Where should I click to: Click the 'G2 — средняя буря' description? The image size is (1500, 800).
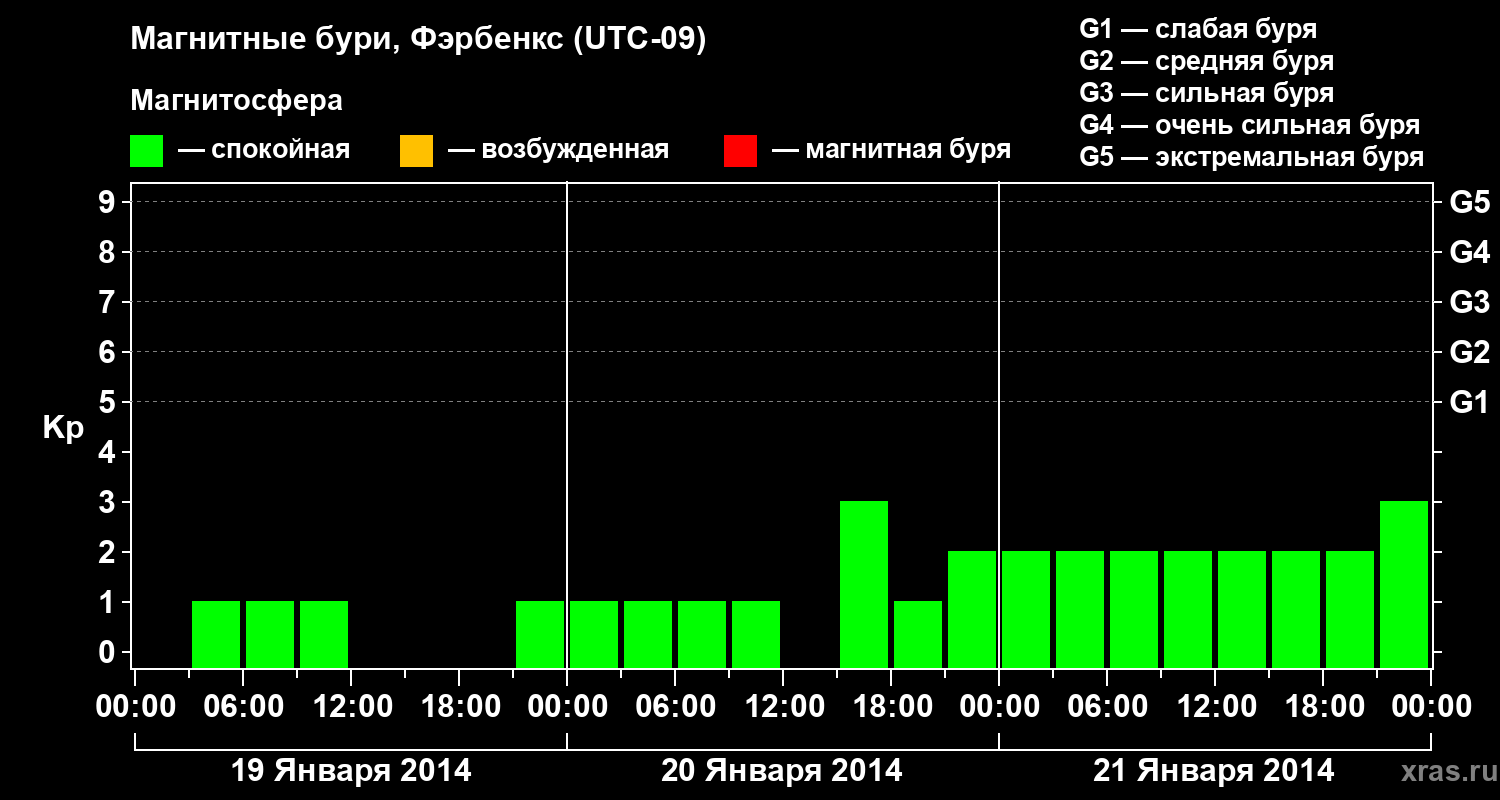1206,61
